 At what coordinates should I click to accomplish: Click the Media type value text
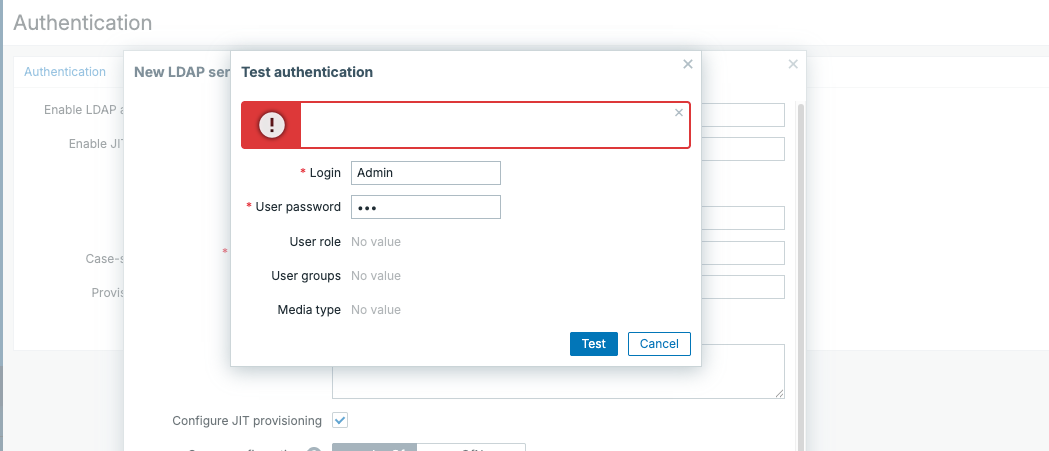coord(376,310)
